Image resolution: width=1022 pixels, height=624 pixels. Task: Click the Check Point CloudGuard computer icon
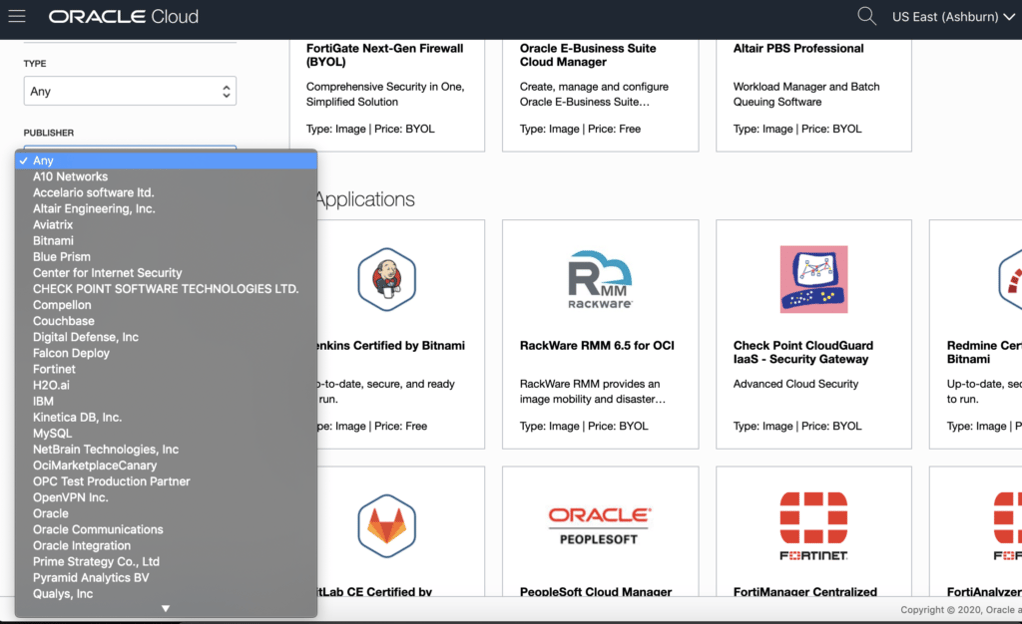click(x=813, y=279)
